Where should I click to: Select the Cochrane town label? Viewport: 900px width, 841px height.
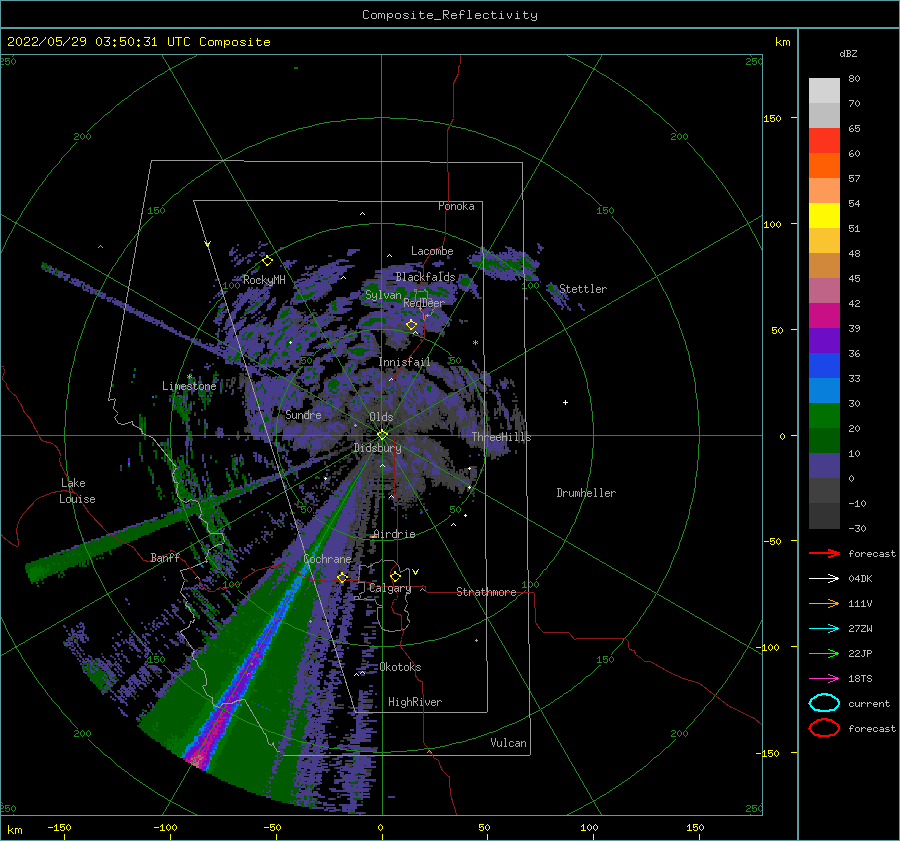click(x=327, y=559)
